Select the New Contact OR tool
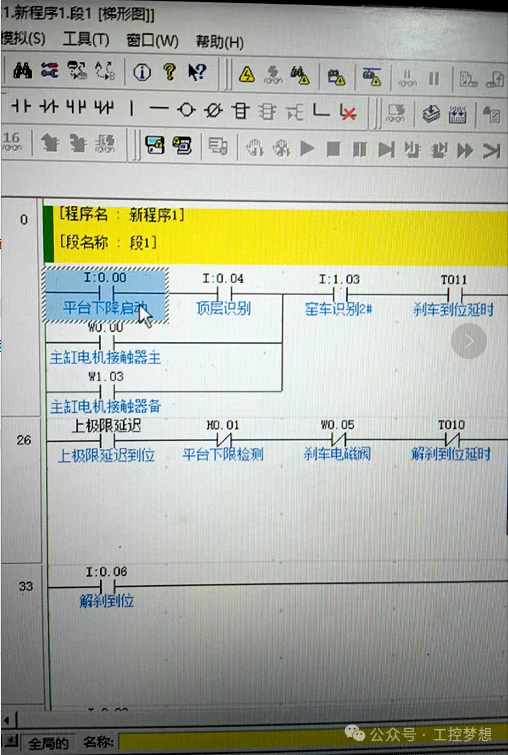 (76, 107)
